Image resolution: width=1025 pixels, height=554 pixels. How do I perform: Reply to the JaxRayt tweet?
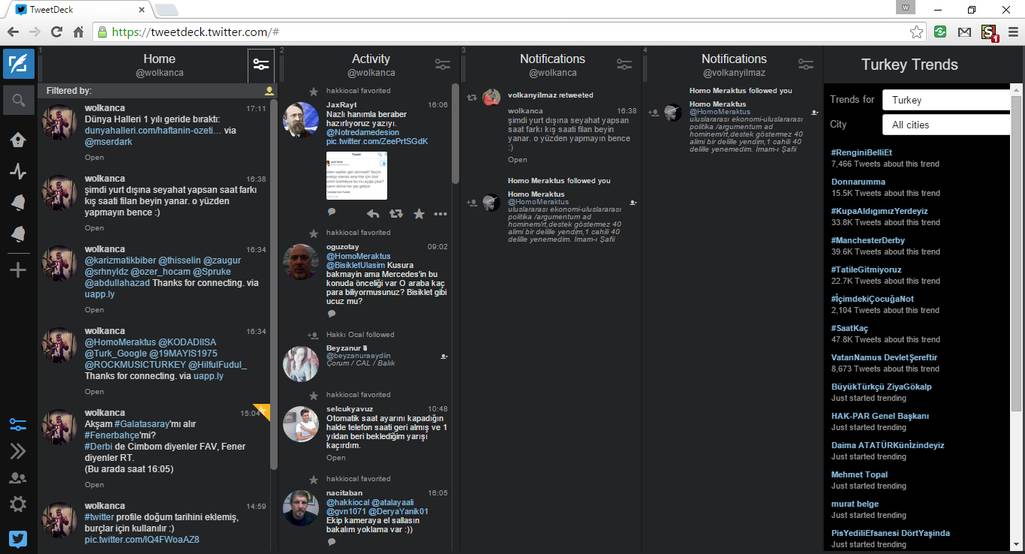(373, 214)
